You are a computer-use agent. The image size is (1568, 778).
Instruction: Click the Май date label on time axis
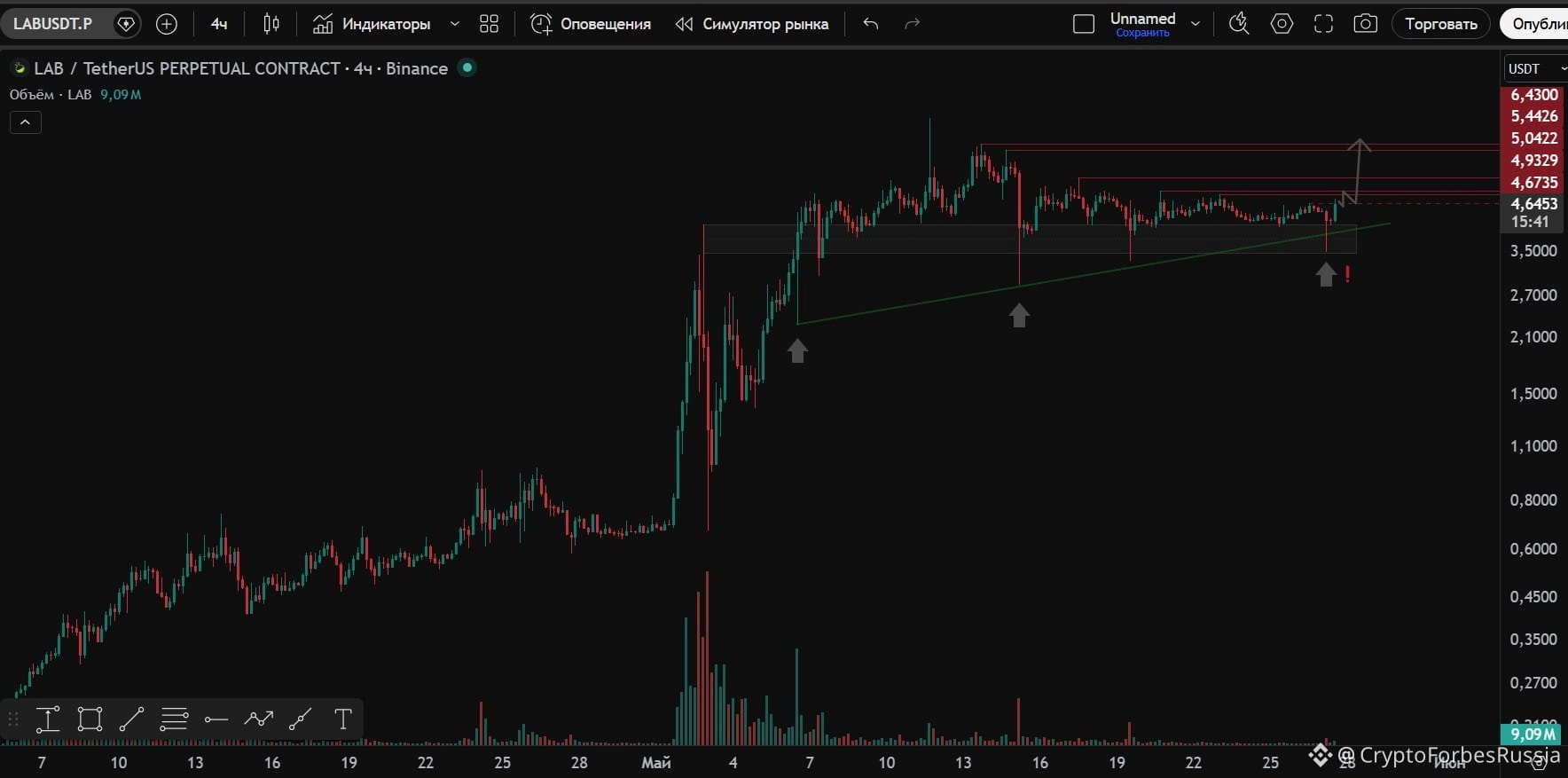pos(655,763)
